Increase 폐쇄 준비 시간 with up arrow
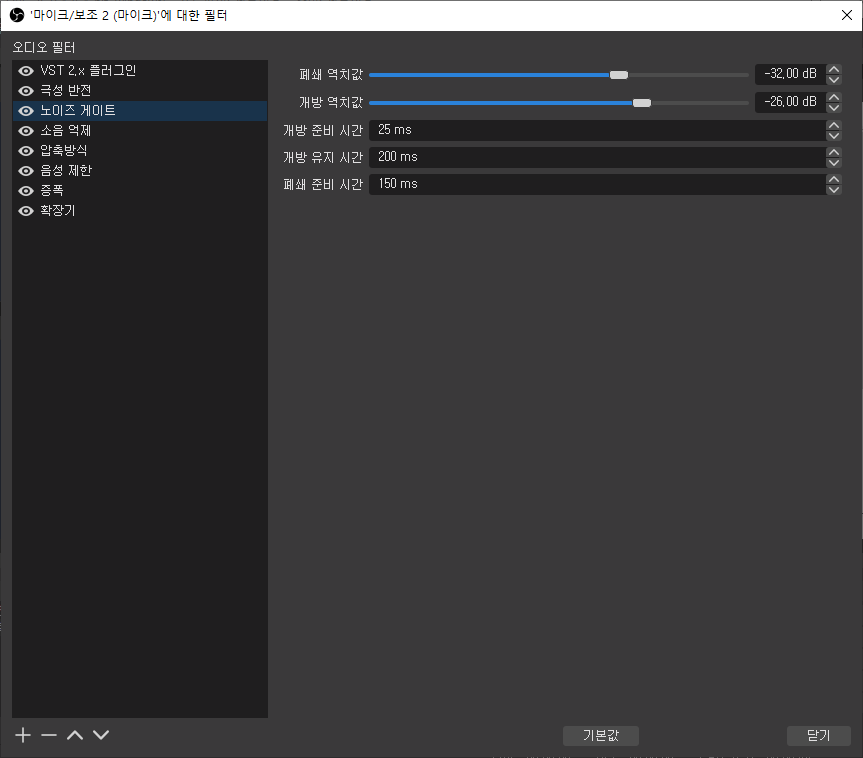863x758 pixels. [x=834, y=179]
